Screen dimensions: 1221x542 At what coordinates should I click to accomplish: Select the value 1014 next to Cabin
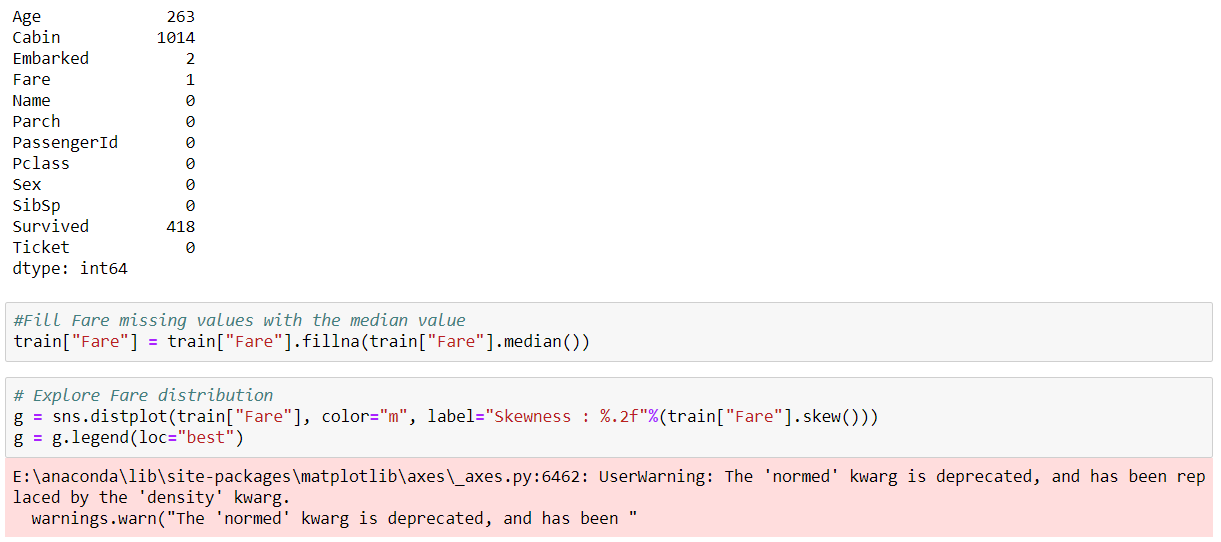click(176, 38)
